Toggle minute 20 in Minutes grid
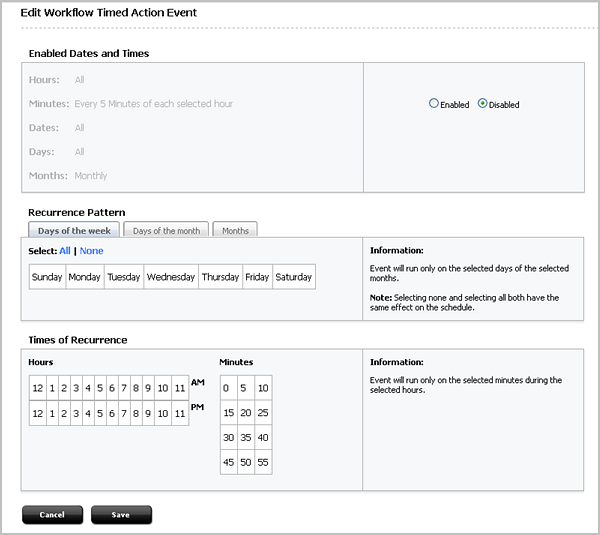The image size is (600, 535). pos(246,413)
